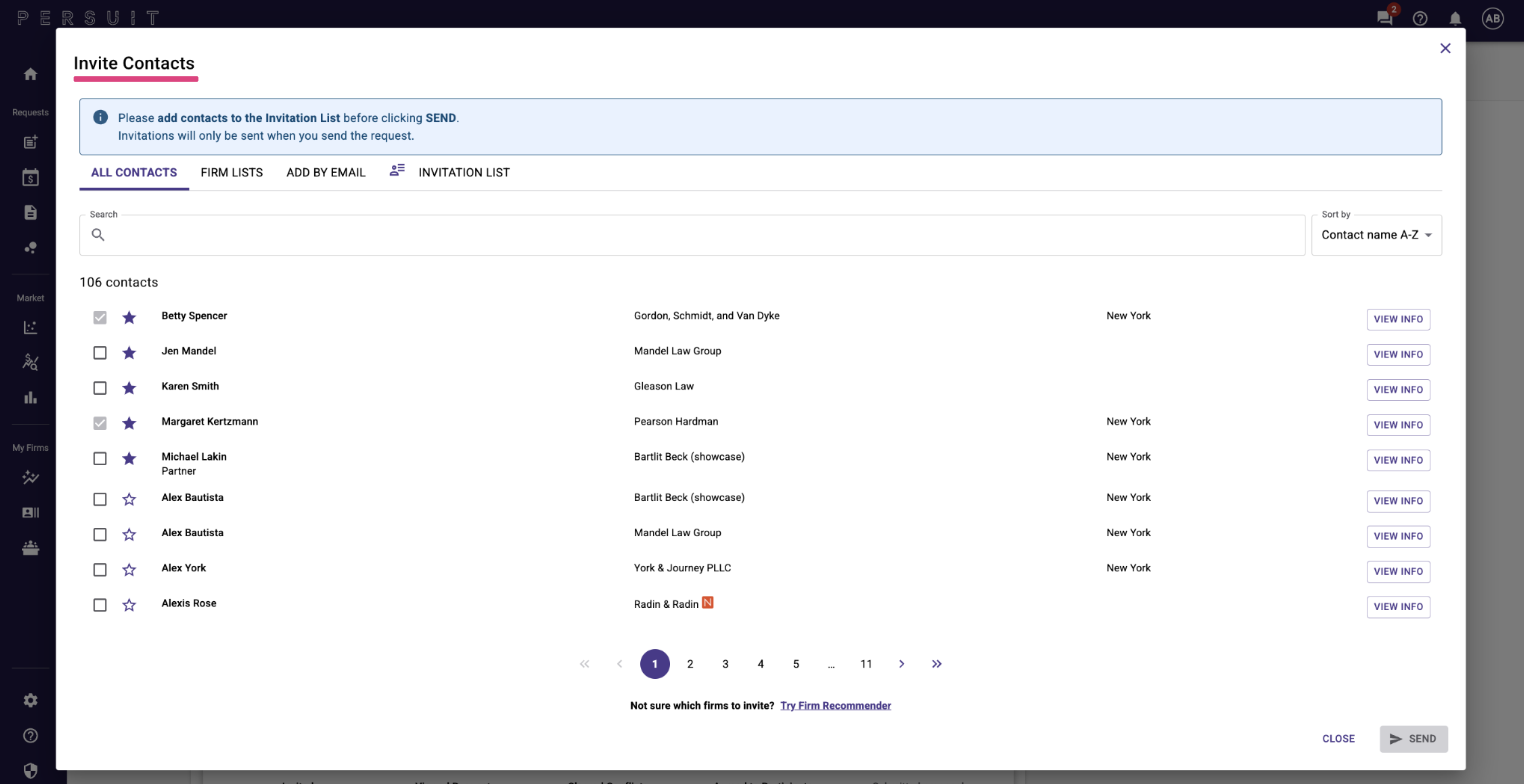Viewport: 1524px width, 784px height.
Task: Open the settings gear in sidebar
Action: (x=30, y=700)
